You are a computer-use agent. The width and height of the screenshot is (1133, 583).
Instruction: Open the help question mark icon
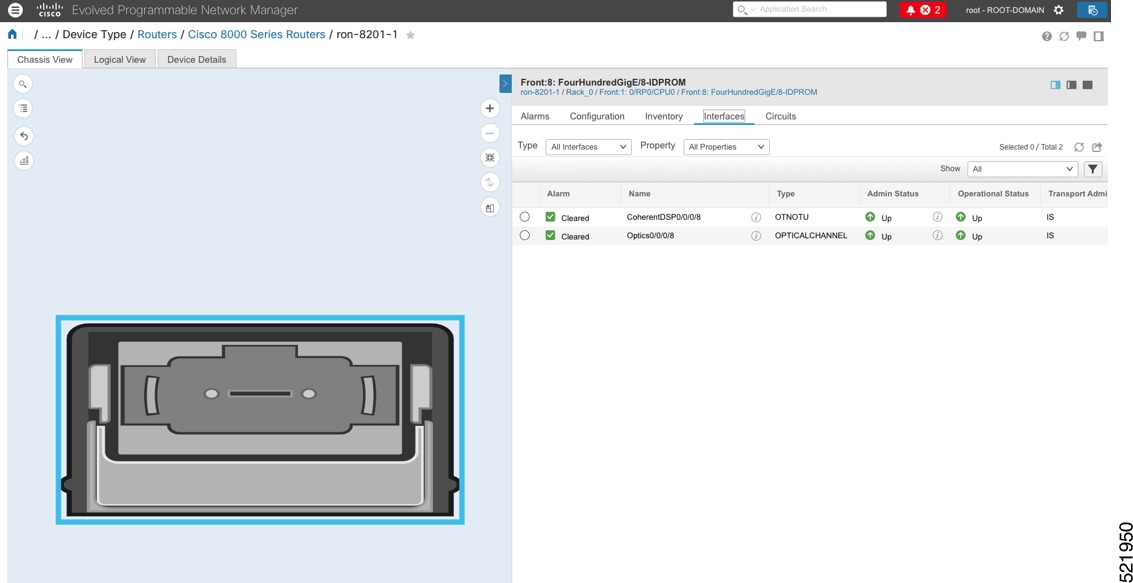pos(1046,36)
